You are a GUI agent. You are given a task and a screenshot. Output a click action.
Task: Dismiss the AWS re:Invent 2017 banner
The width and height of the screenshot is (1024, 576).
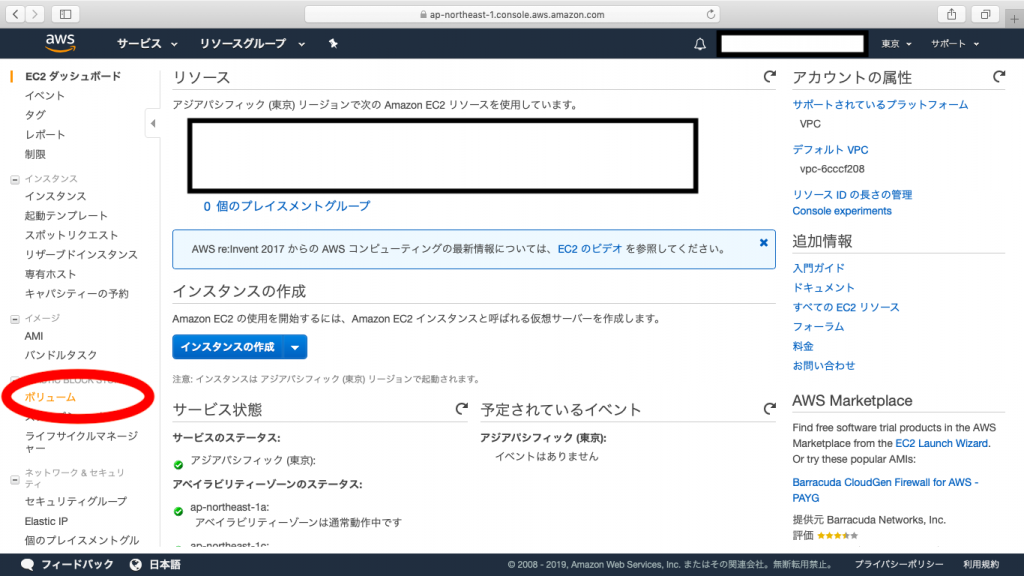click(763, 241)
